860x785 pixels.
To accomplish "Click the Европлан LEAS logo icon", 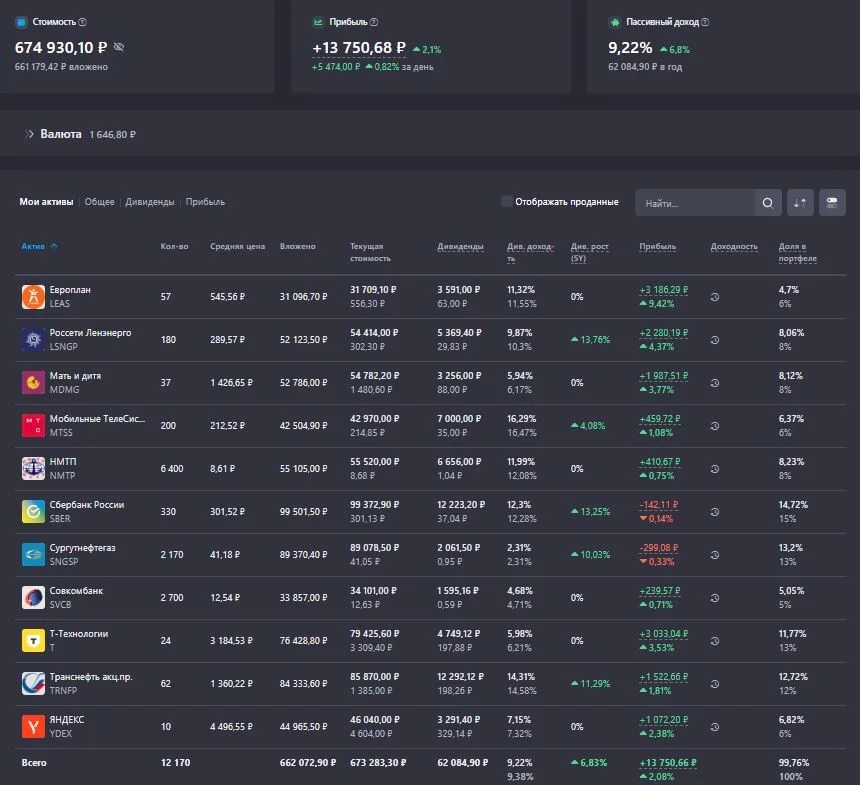I will [x=33, y=297].
